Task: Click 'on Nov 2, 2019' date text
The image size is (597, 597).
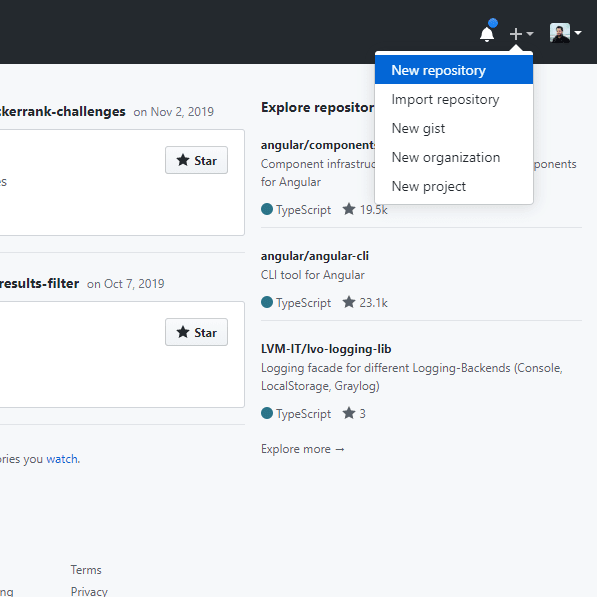Action: [x=174, y=112]
